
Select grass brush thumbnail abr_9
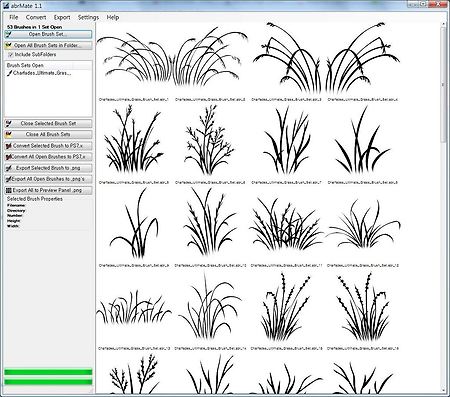tap(134, 223)
